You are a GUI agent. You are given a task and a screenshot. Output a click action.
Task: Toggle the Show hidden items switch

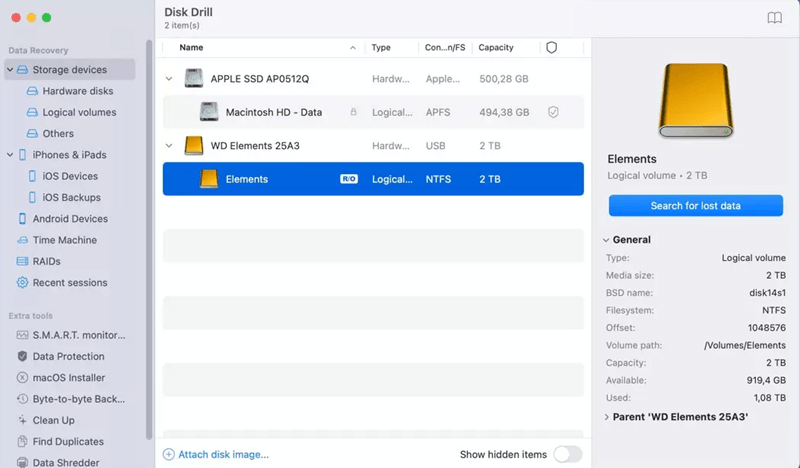[568, 454]
